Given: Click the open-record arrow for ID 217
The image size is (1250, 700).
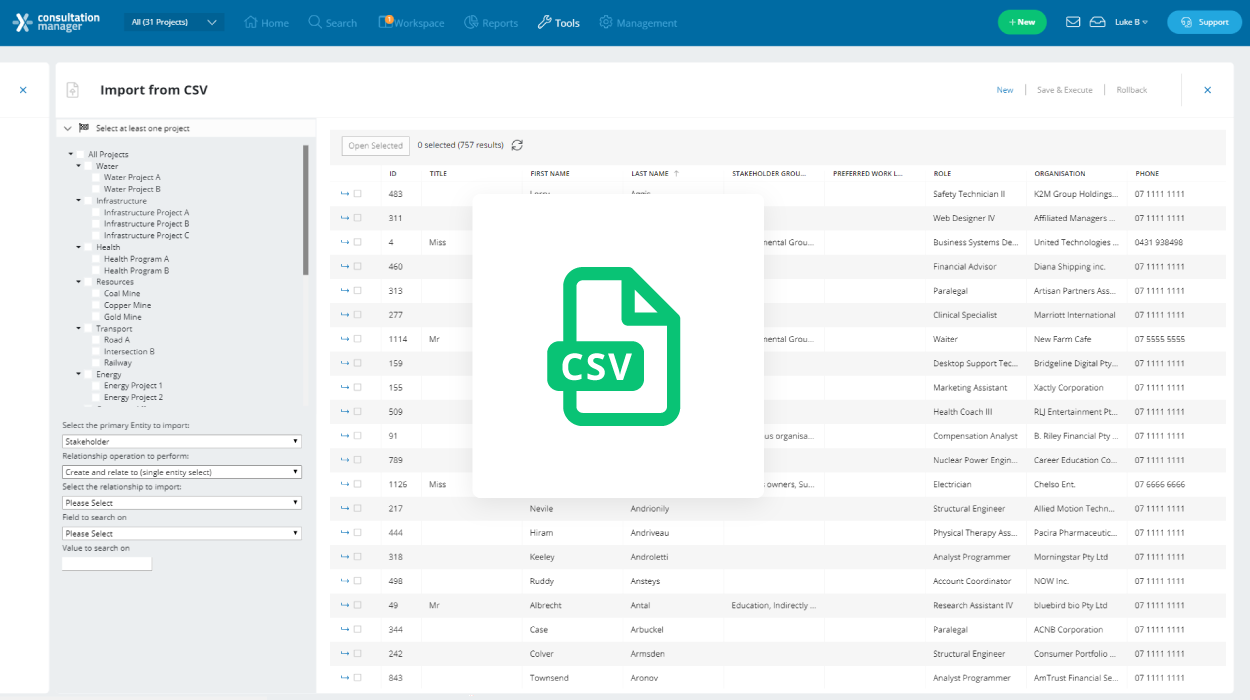Looking at the screenshot, I should [345, 509].
